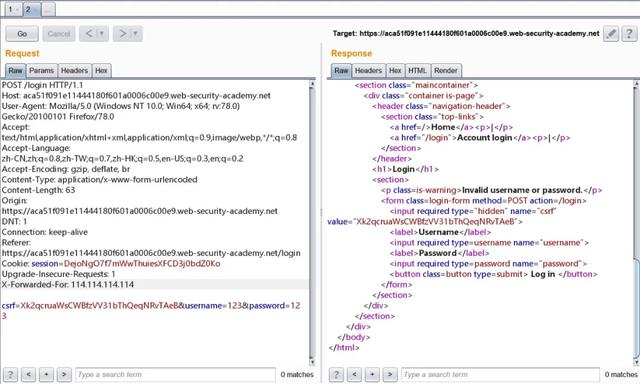Click the Content-Type header line
Viewport: 640px width, 384px height.
[99, 180]
